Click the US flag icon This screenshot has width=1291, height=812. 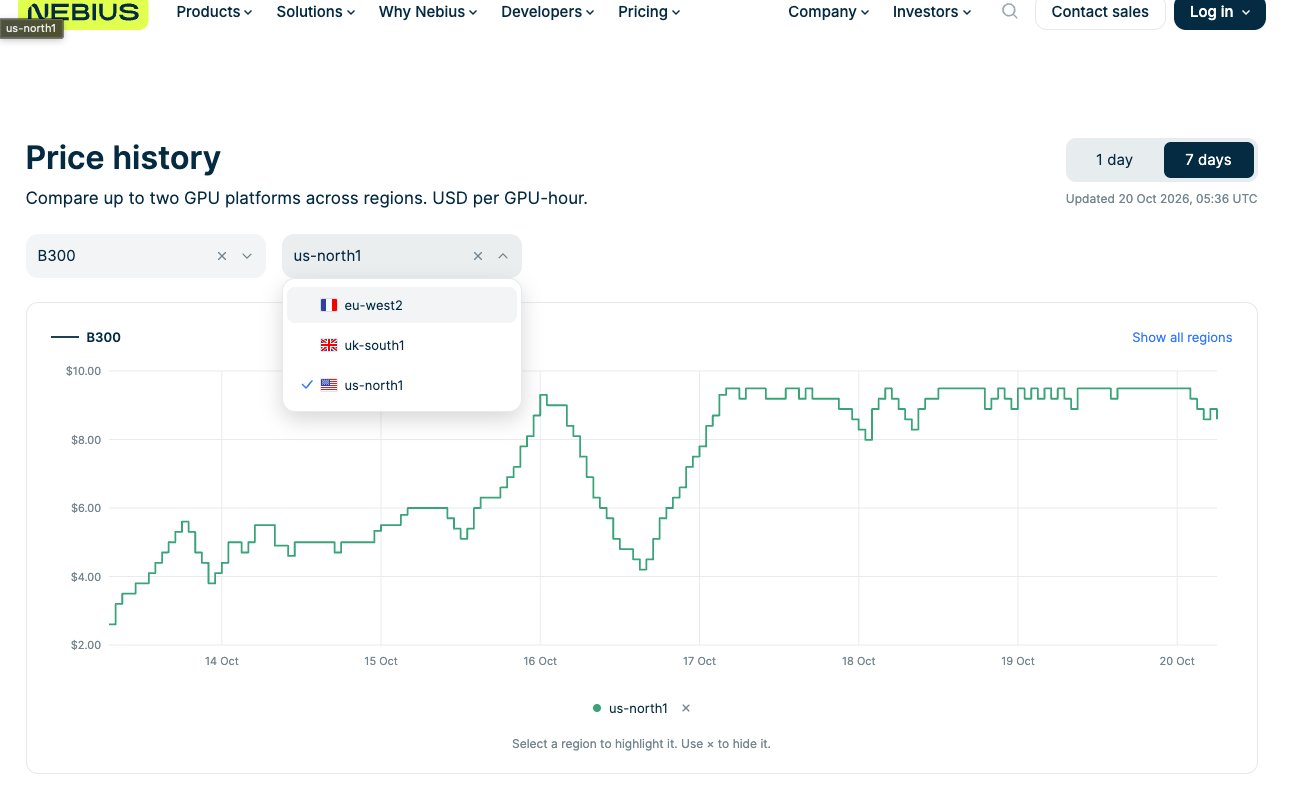[x=329, y=385]
